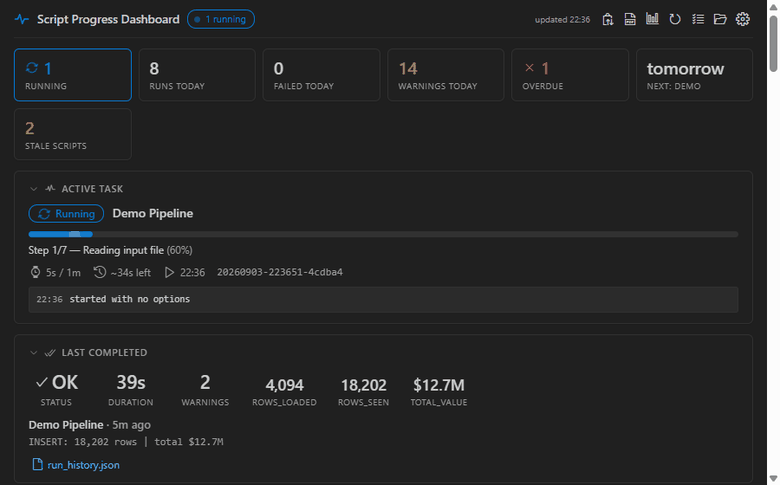Click the scrollbar up arrow
The width and height of the screenshot is (780, 485).
click(x=773, y=6)
